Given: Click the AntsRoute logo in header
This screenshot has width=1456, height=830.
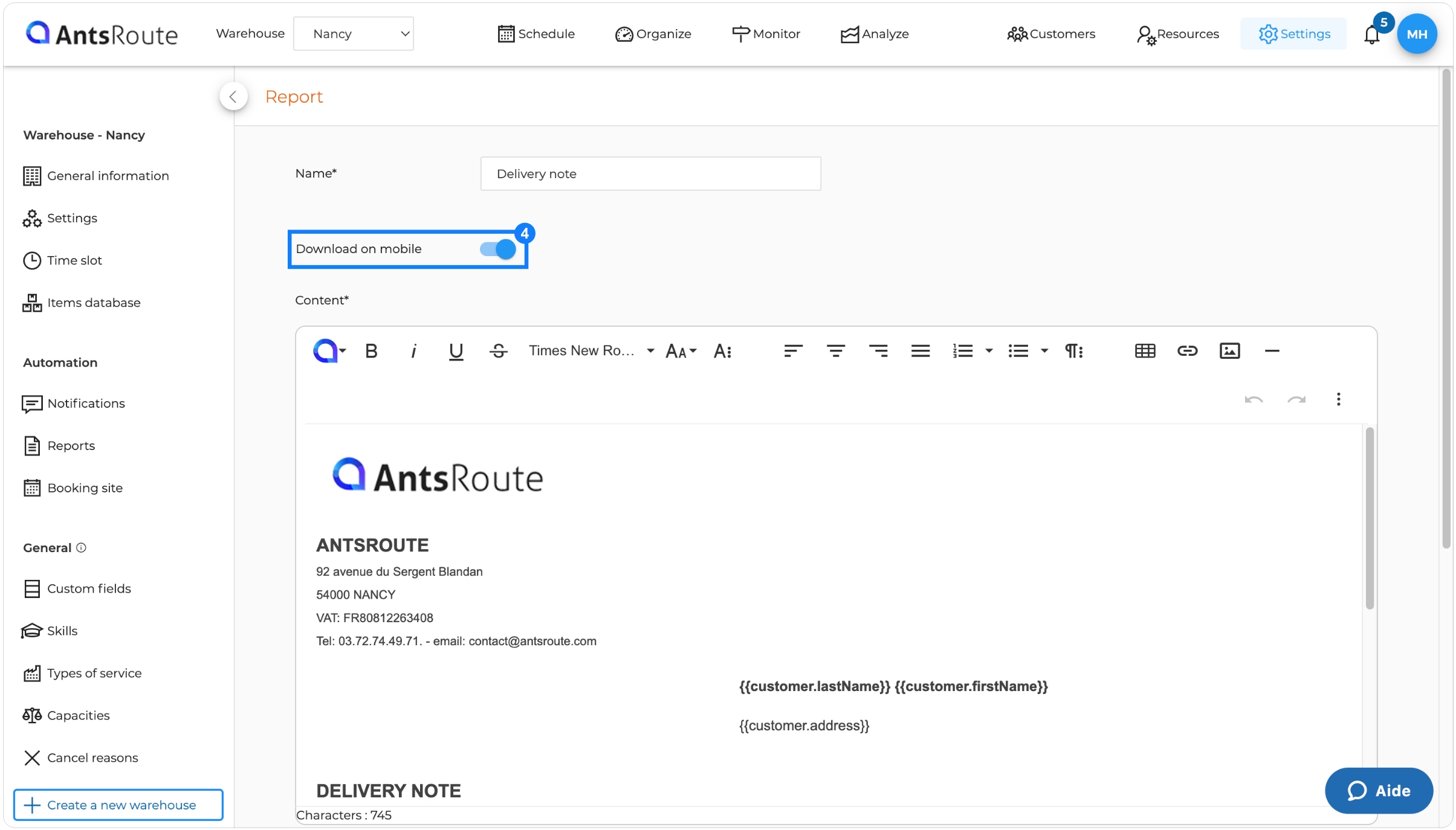Looking at the screenshot, I should coord(102,34).
